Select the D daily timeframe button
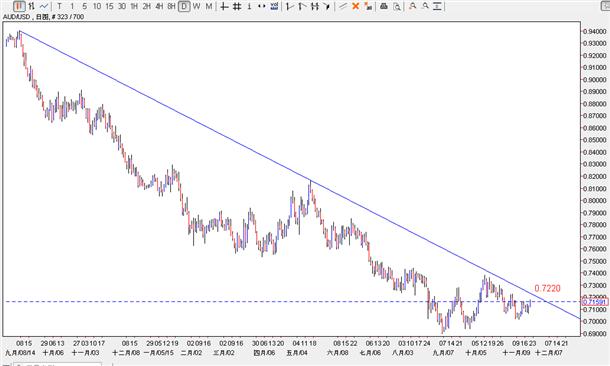Viewport: 610px width, 366px height. tap(184, 6)
